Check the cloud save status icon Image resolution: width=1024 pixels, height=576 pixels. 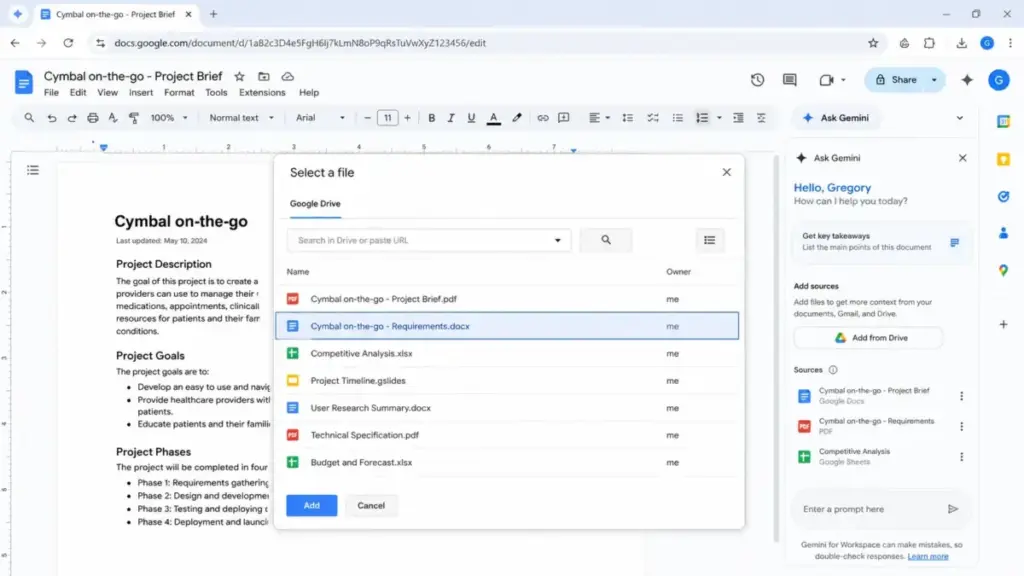click(287, 76)
